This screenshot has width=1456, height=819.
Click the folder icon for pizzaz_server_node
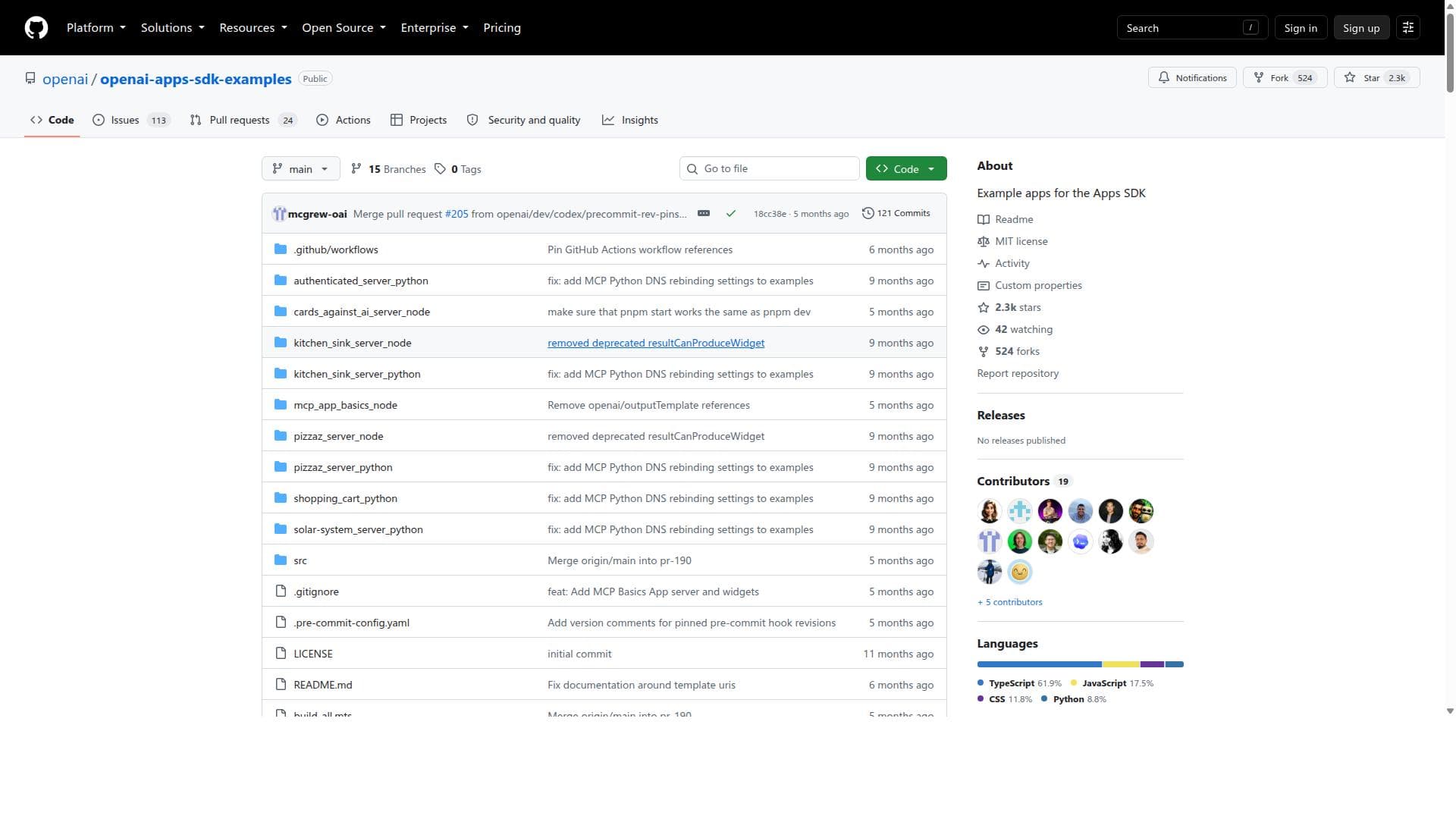click(x=281, y=436)
